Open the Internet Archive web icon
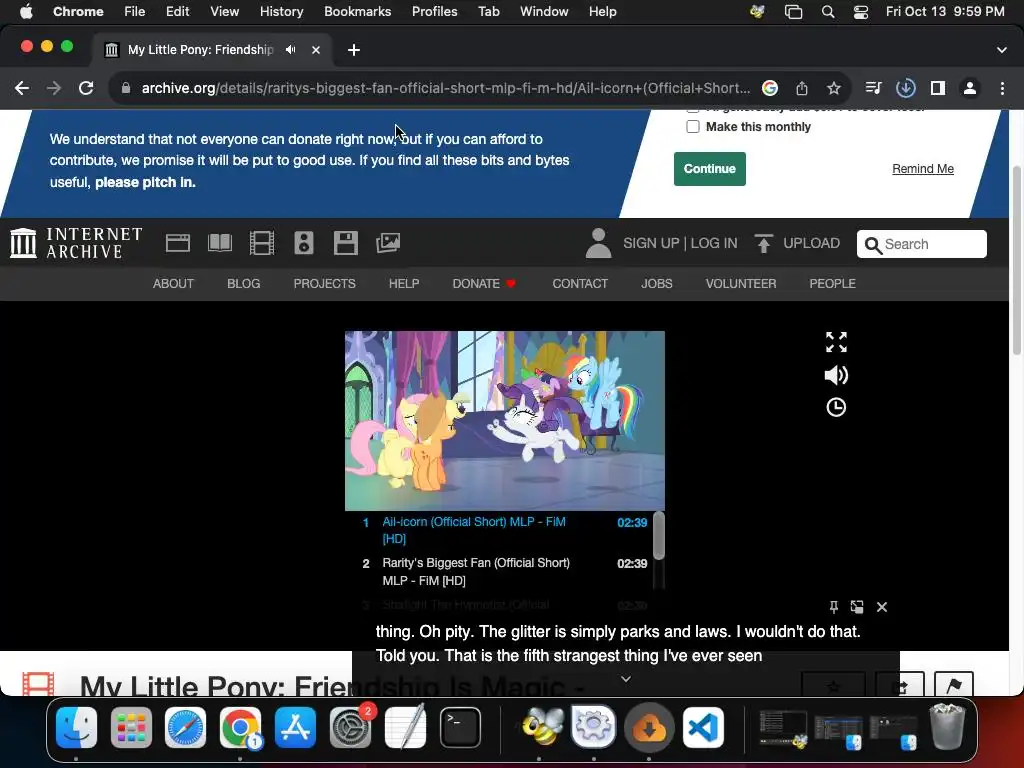This screenshot has height=768, width=1024. (x=178, y=243)
